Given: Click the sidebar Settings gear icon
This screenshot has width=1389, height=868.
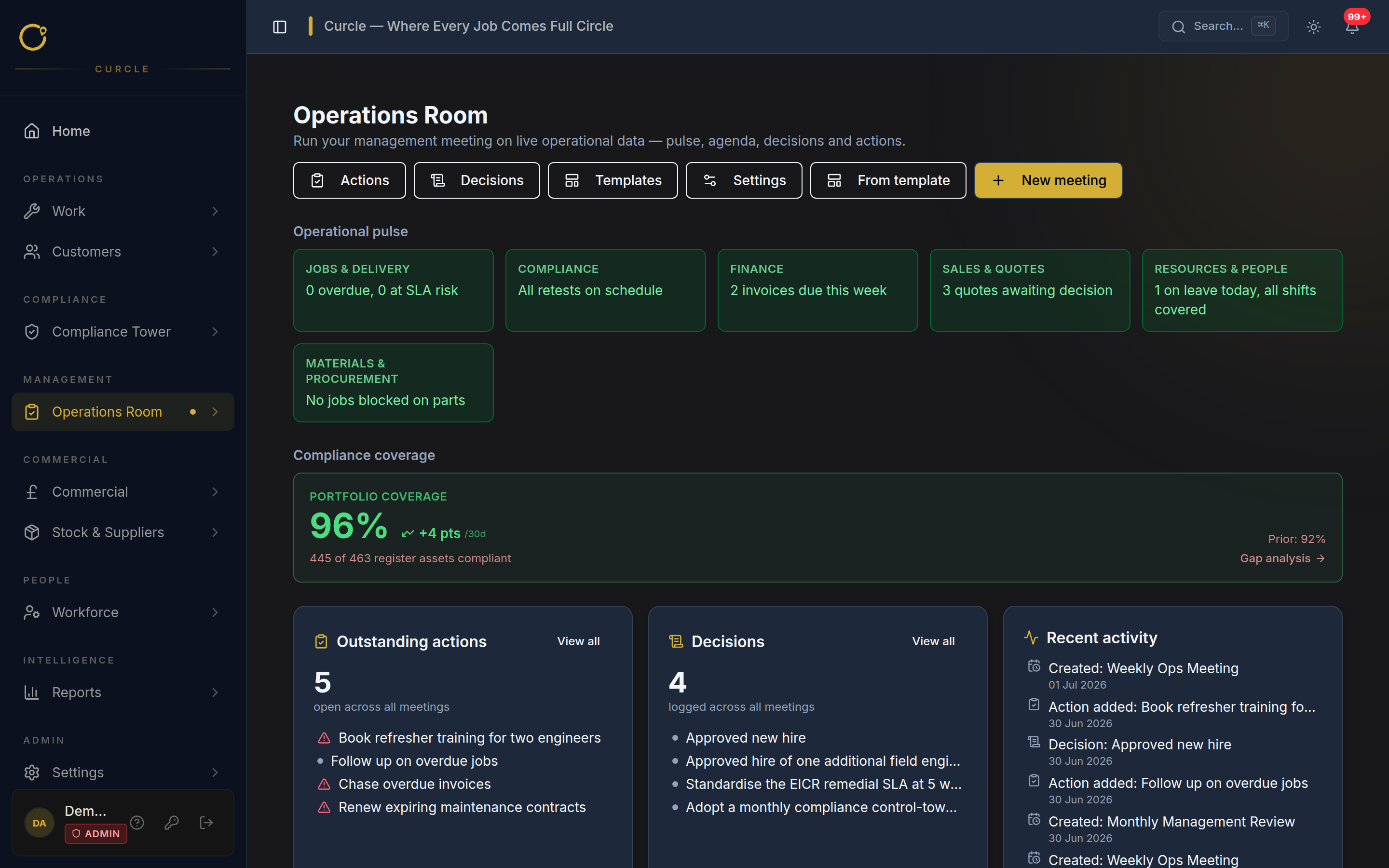Looking at the screenshot, I should click(31, 773).
